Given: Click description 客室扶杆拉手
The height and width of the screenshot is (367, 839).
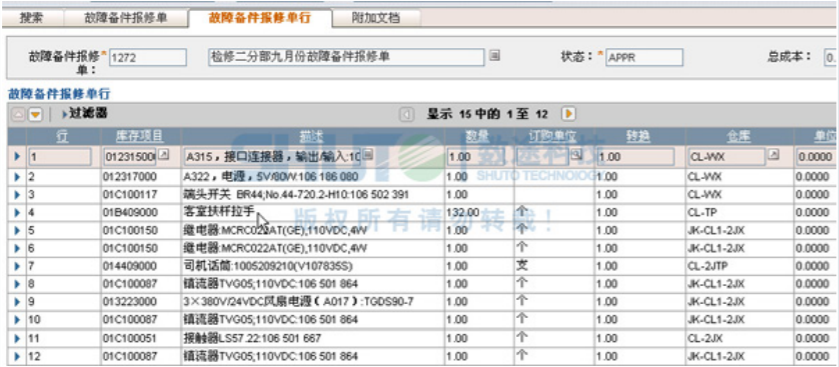Looking at the screenshot, I should point(219,212).
